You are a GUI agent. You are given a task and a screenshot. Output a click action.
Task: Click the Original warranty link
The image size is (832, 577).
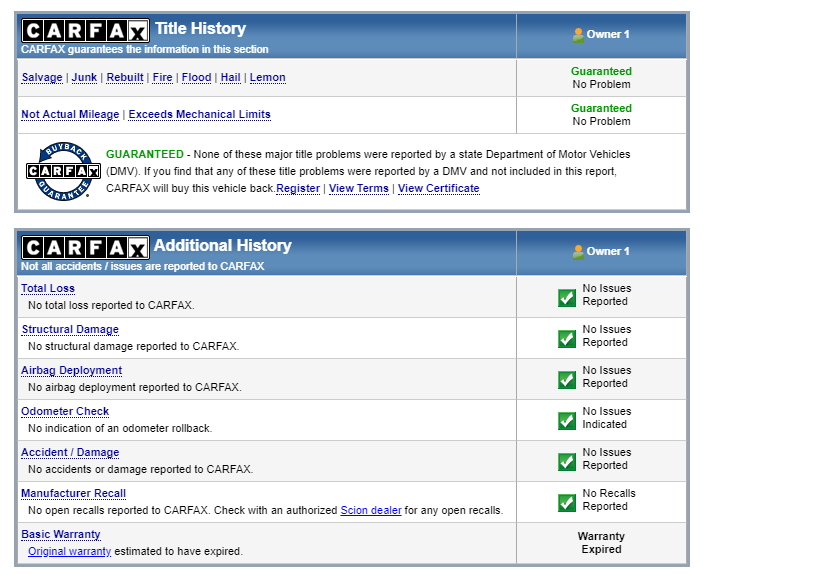pos(70,552)
